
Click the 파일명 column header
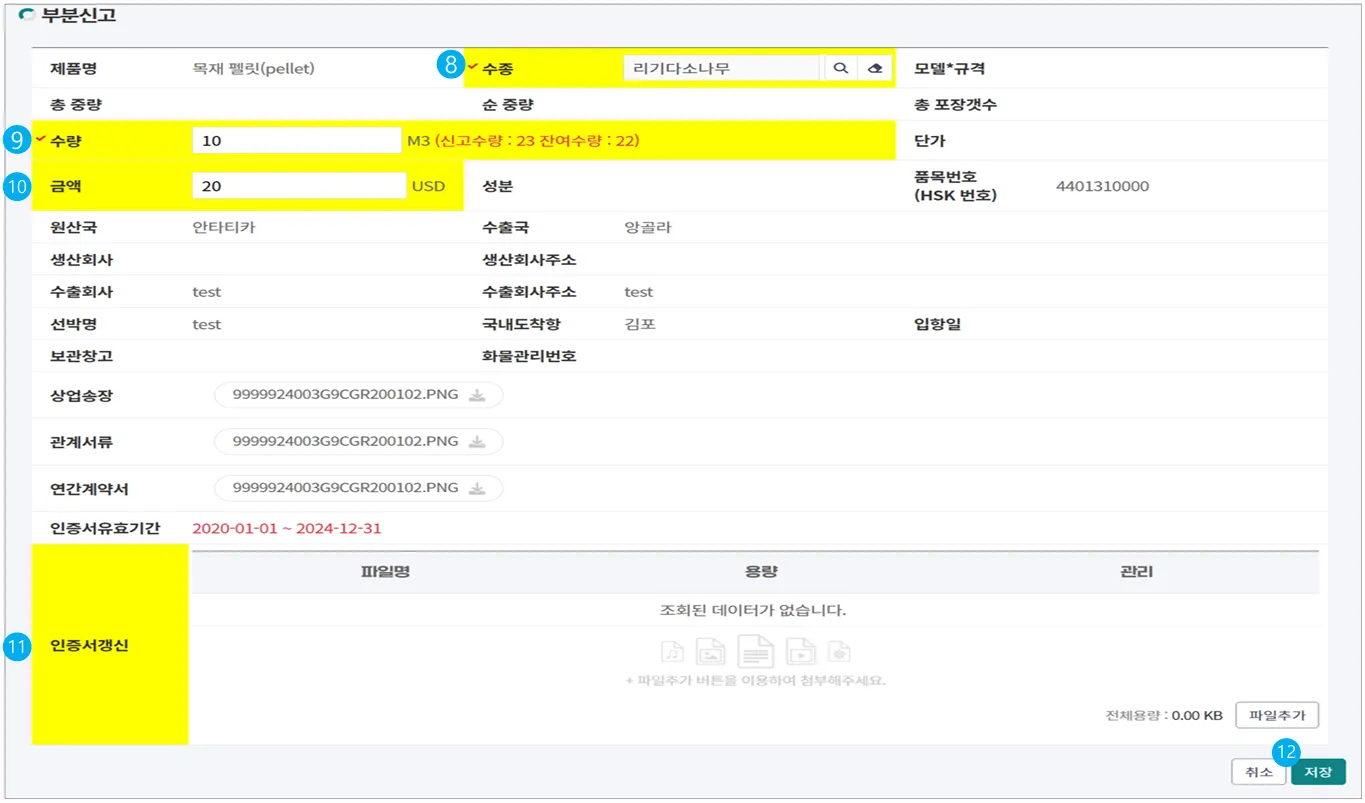[x=386, y=572]
